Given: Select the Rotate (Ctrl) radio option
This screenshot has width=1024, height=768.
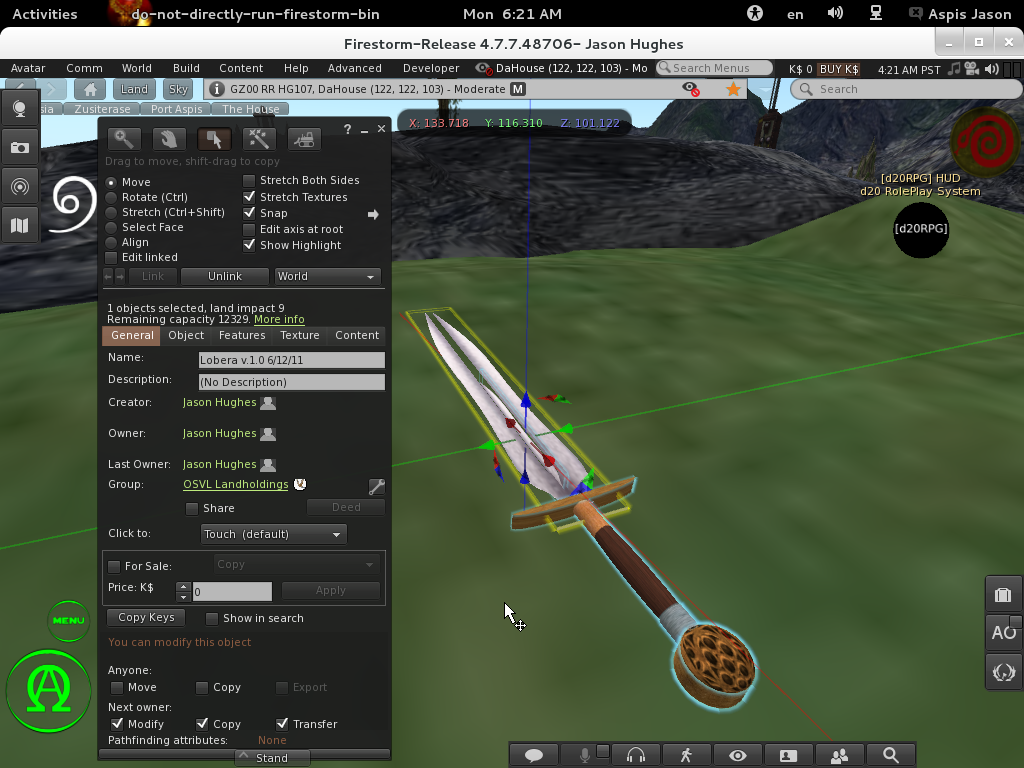Looking at the screenshot, I should point(111,197).
